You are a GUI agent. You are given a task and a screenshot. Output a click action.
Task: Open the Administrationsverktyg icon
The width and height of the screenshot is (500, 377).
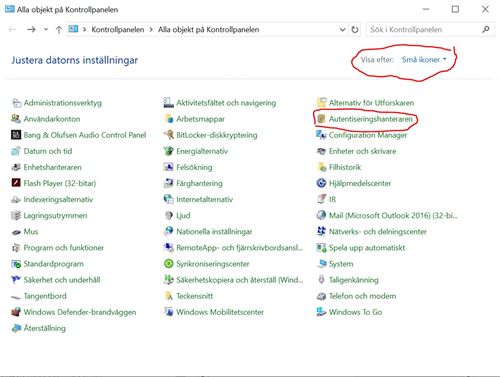tap(16, 103)
